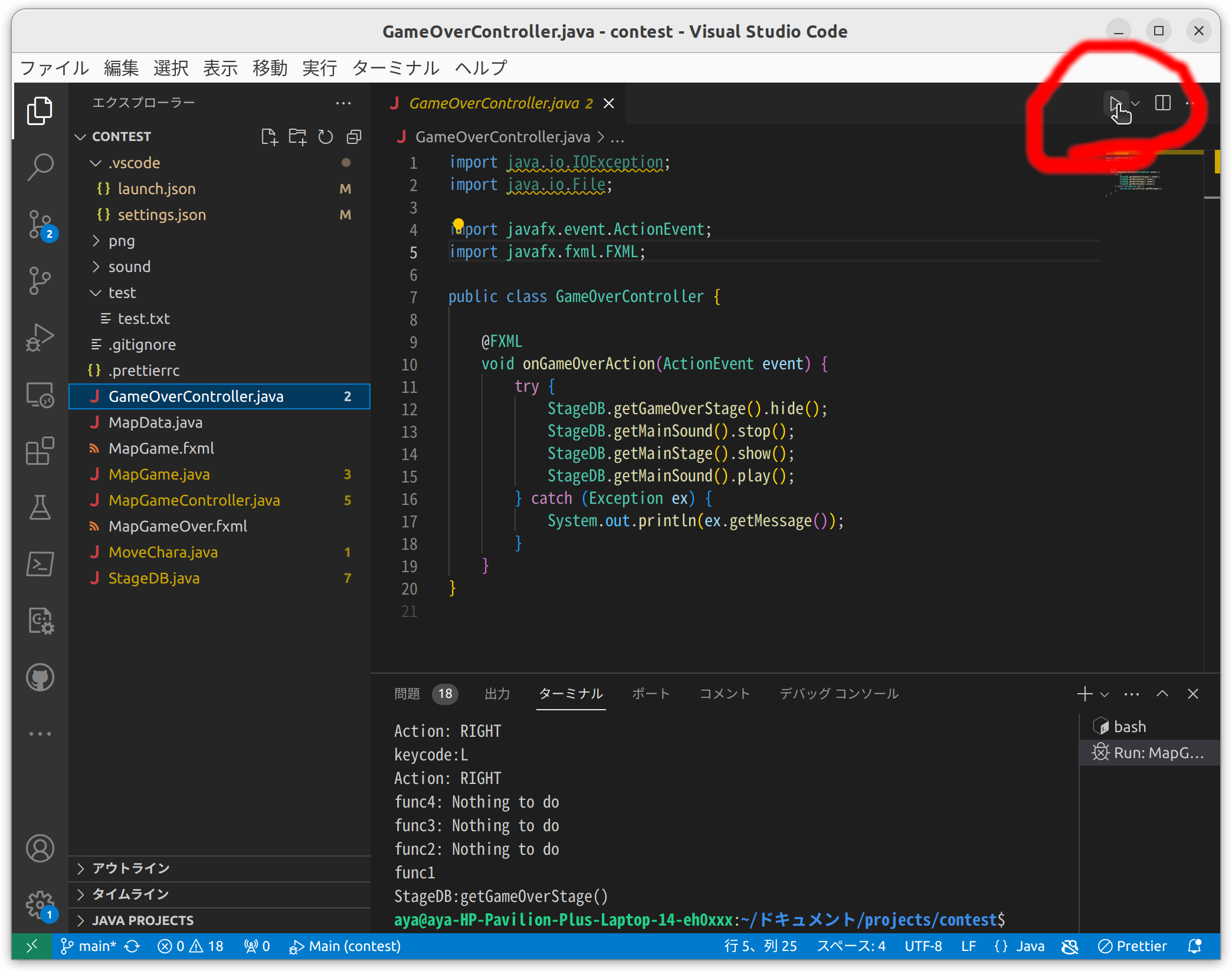Click the errors and warnings counter
1232x971 pixels.
click(190, 946)
